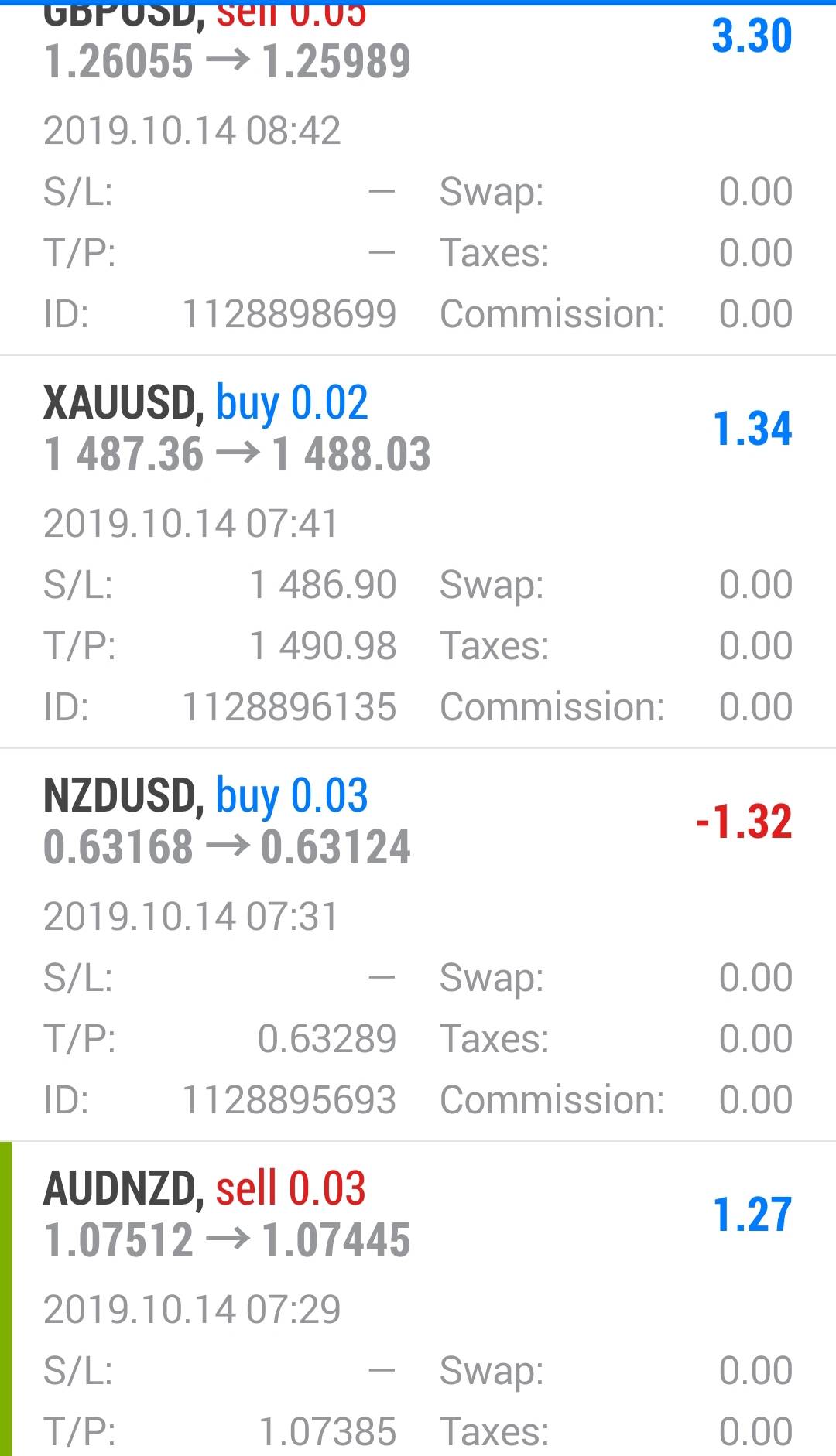The height and width of the screenshot is (1456, 836).
Task: Open the XAUUSD buy 0.02 trade
Action: (206, 402)
